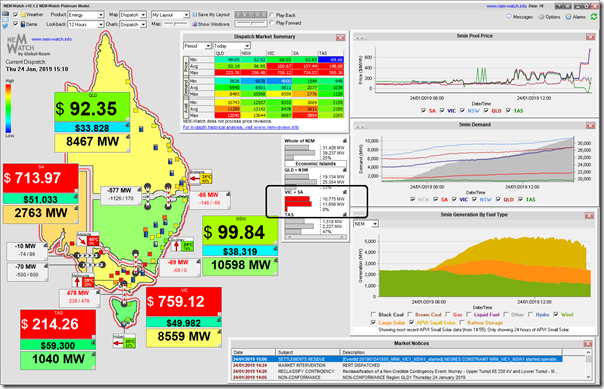604x389 pixels.
Task: Toggle the Weather checkbox
Action: (x=16, y=15)
